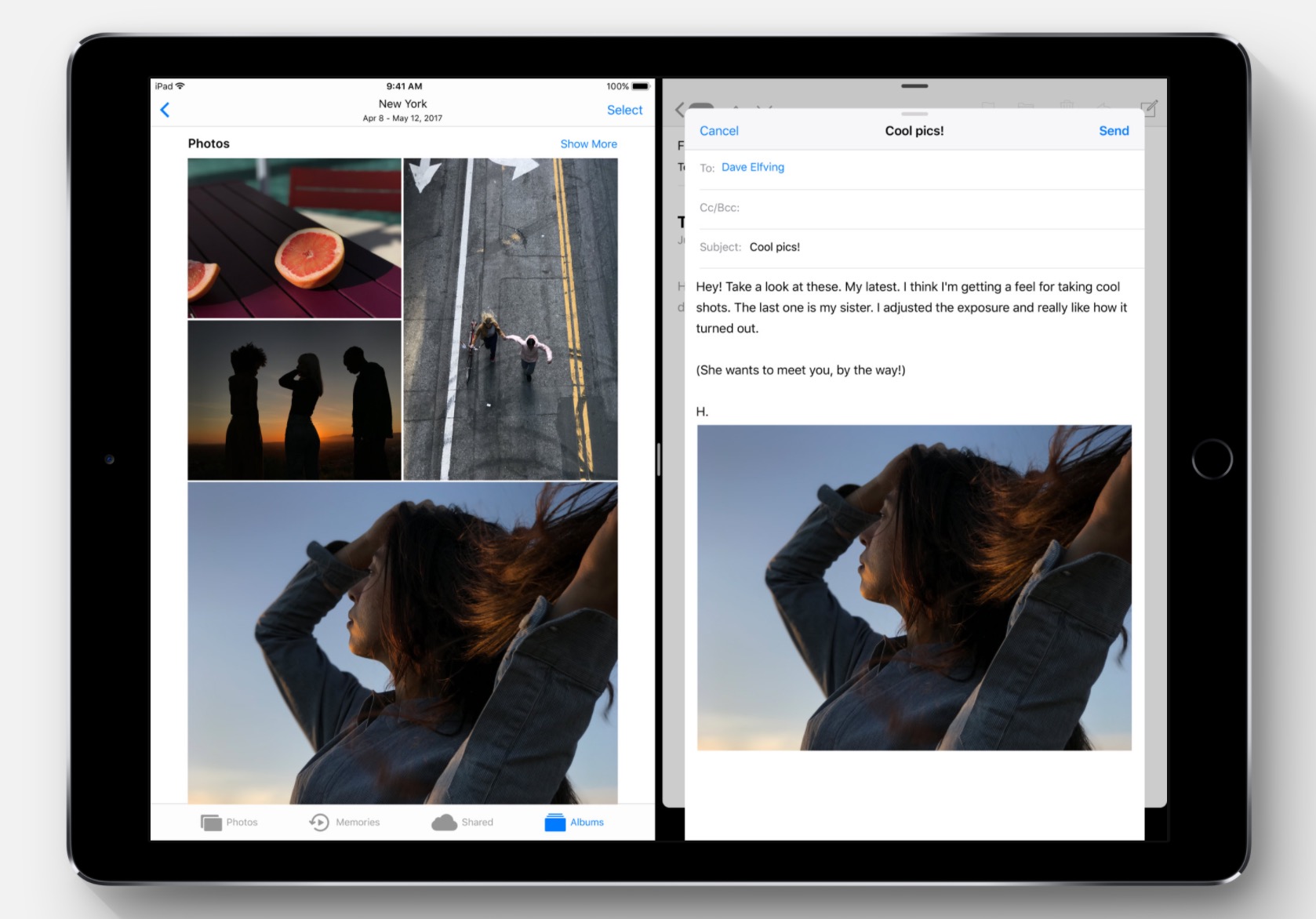Tap the Mail back chevron behind compose sheet
The image size is (1316, 919).
pyautogui.click(x=679, y=110)
